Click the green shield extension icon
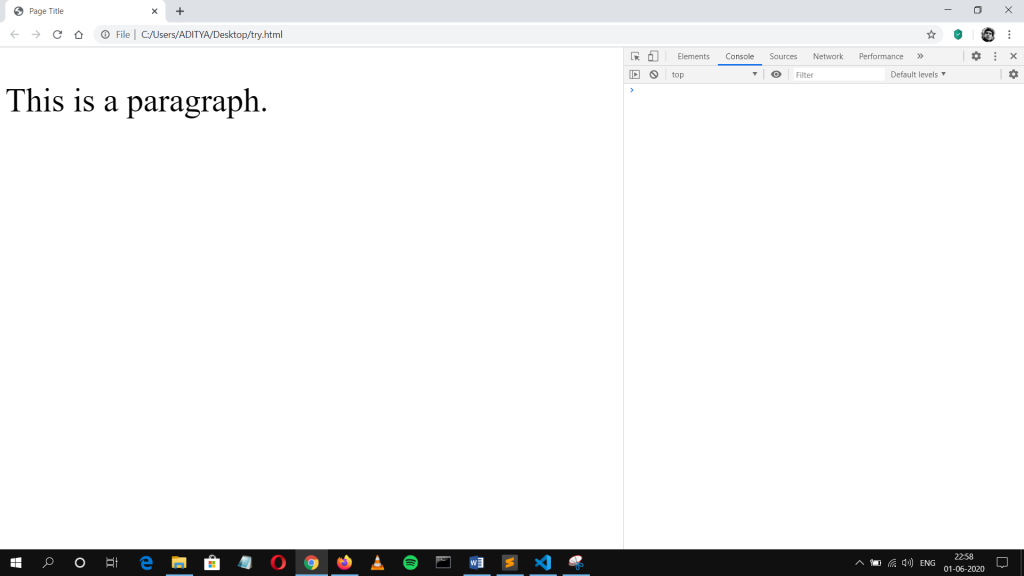Viewport: 1024px width, 576px height. (958, 34)
